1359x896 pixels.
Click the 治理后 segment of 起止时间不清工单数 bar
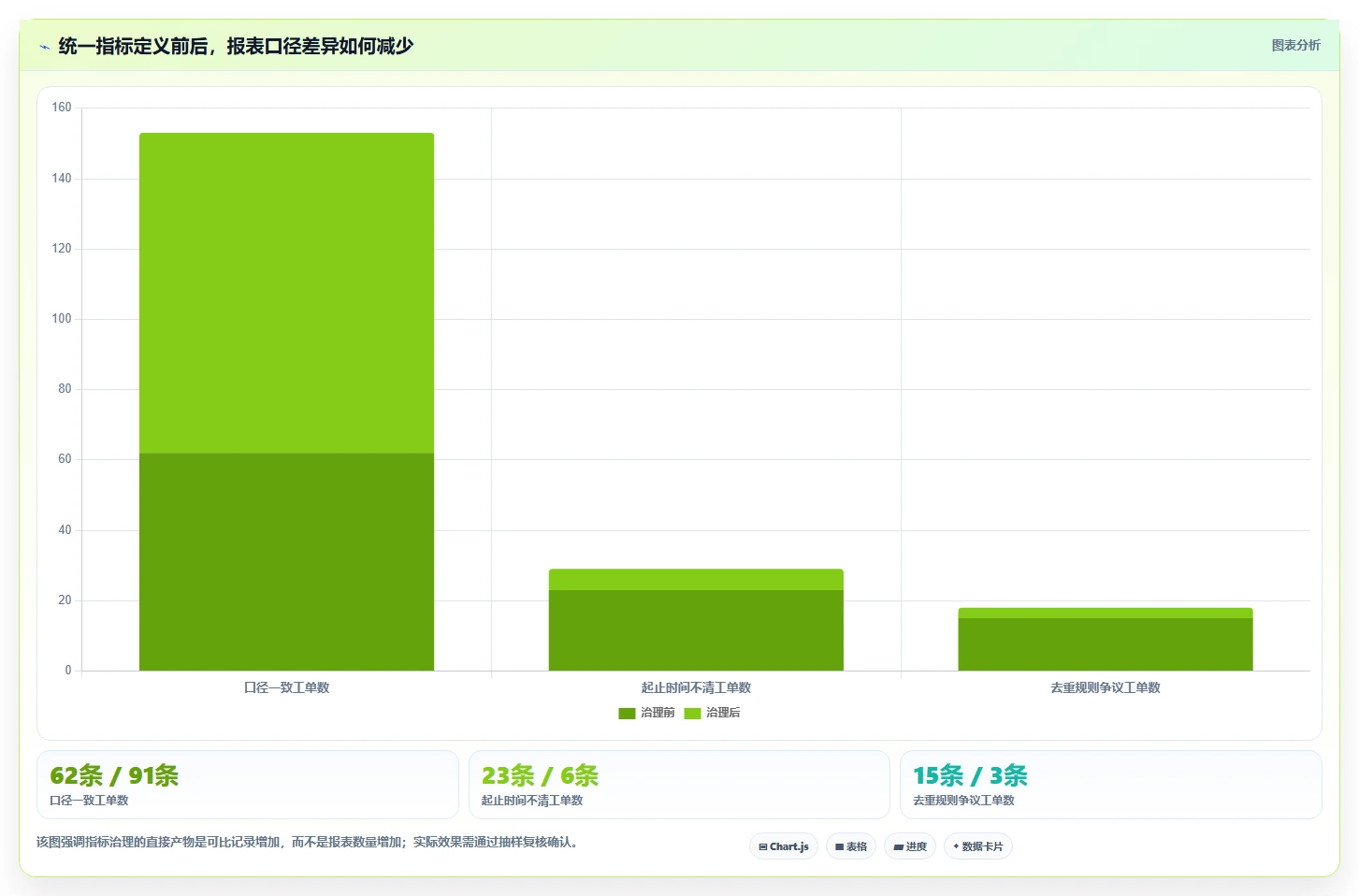point(696,580)
